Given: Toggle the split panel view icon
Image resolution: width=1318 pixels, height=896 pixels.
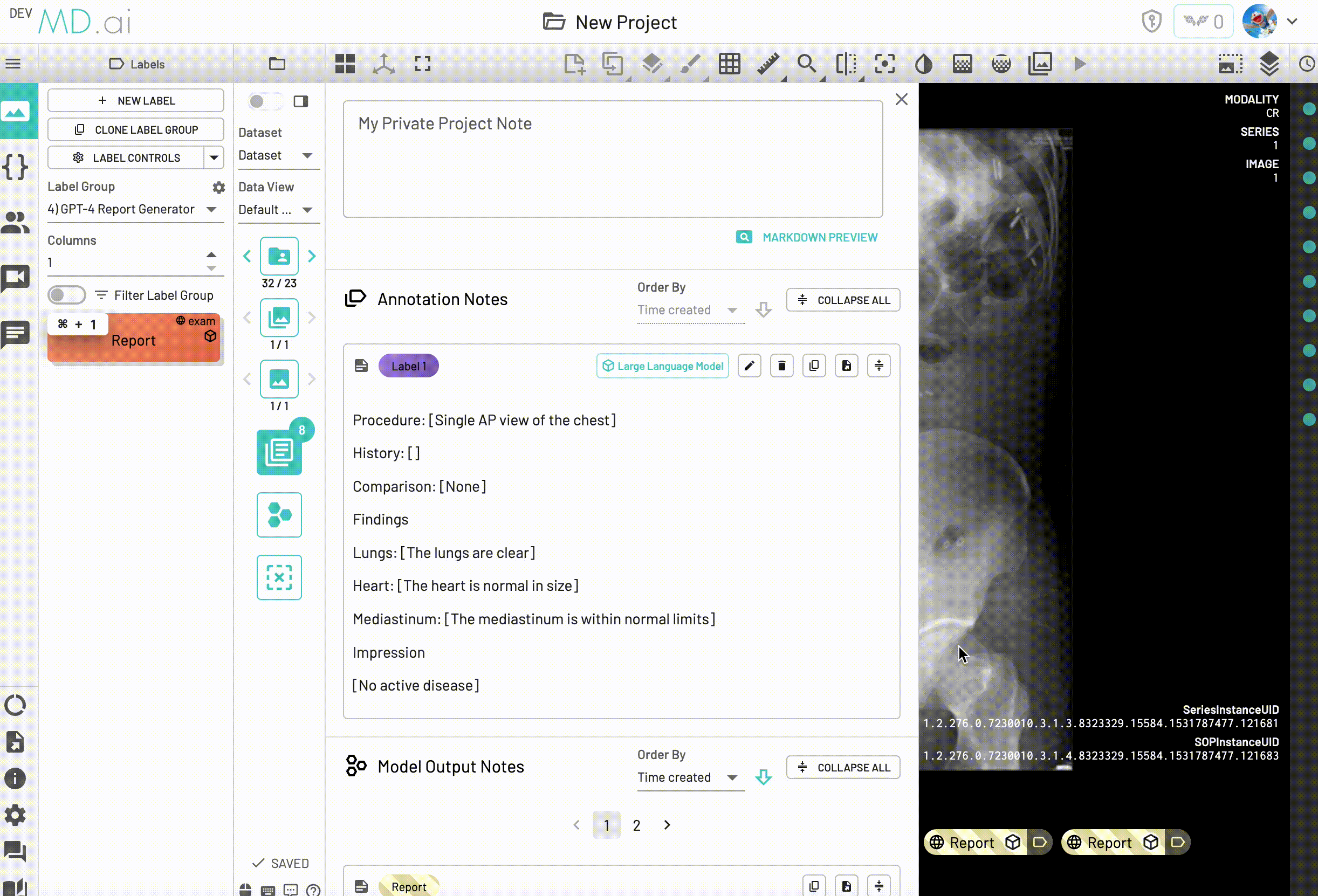Looking at the screenshot, I should coord(847,64).
